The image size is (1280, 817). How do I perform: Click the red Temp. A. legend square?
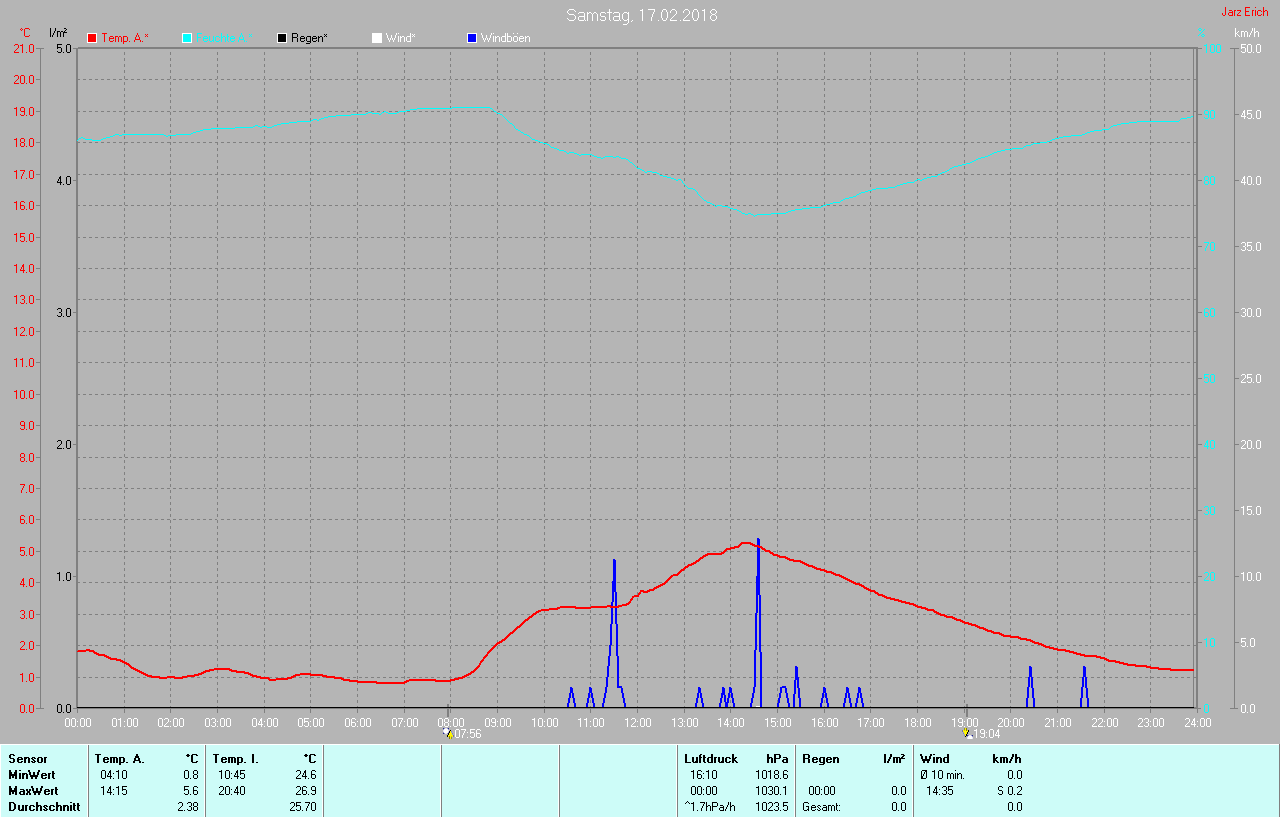coord(92,38)
